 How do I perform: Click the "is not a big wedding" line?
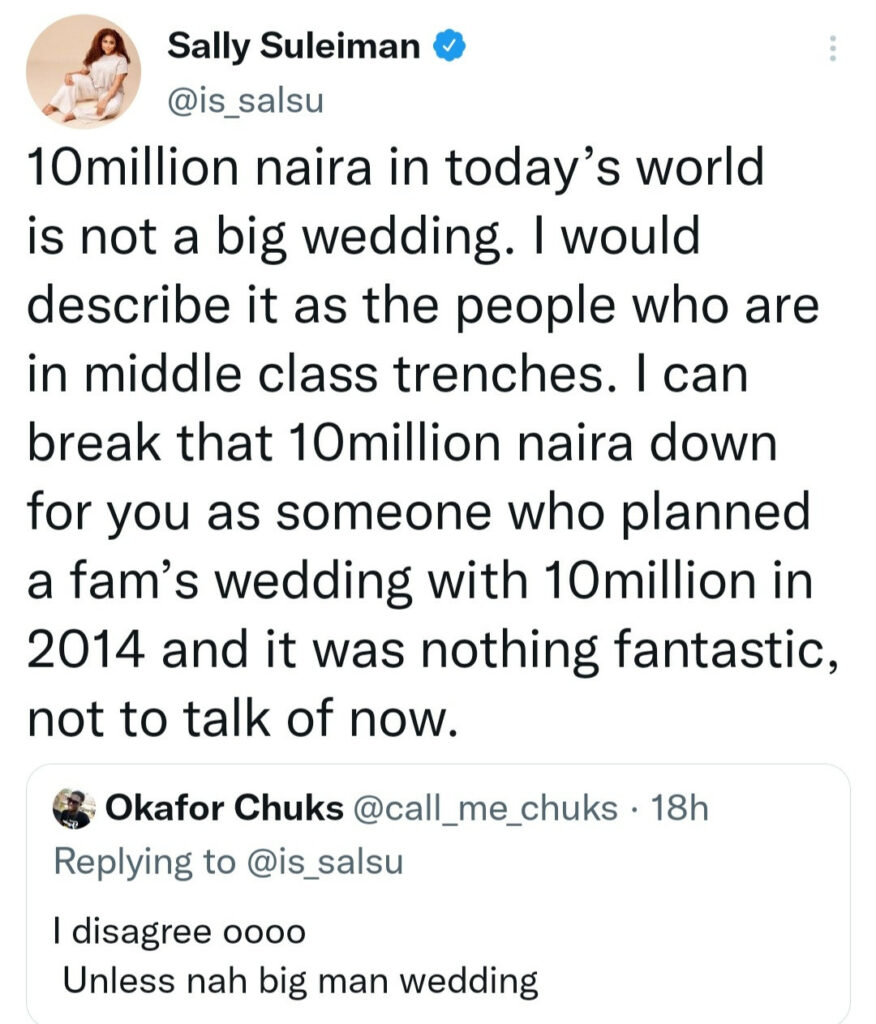point(362,237)
